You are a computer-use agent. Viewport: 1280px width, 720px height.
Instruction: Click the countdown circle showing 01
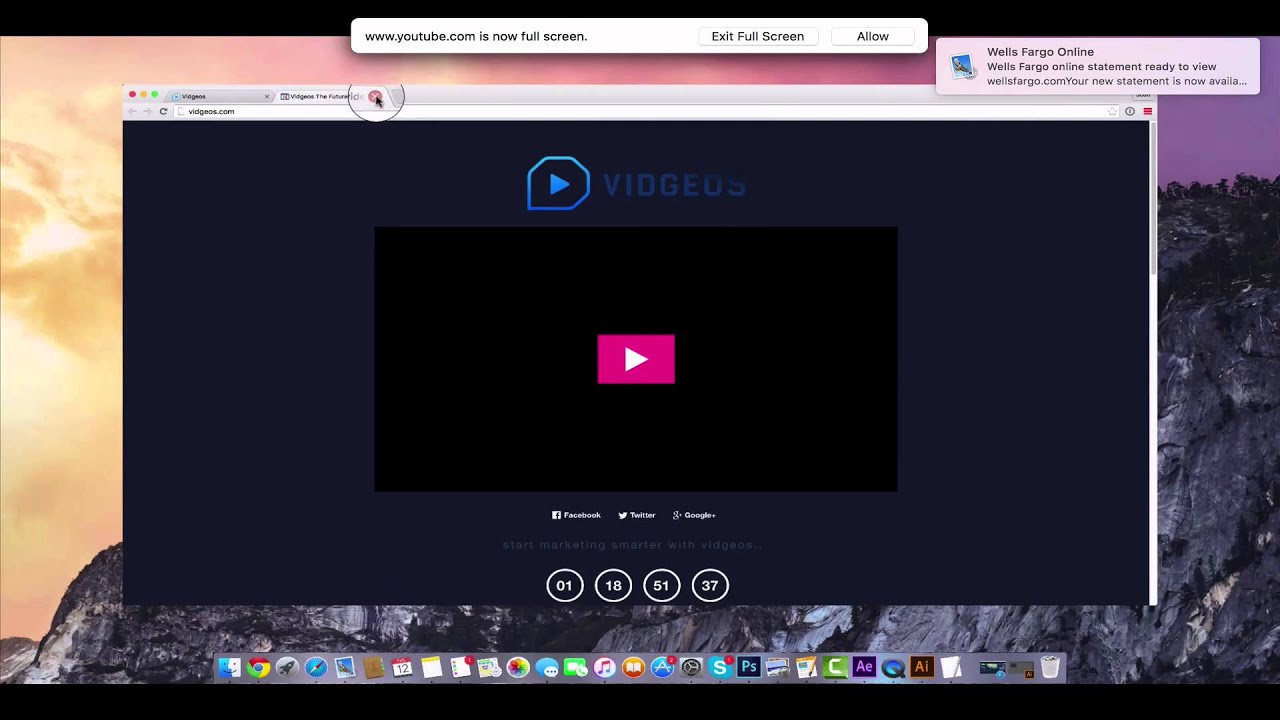point(564,585)
